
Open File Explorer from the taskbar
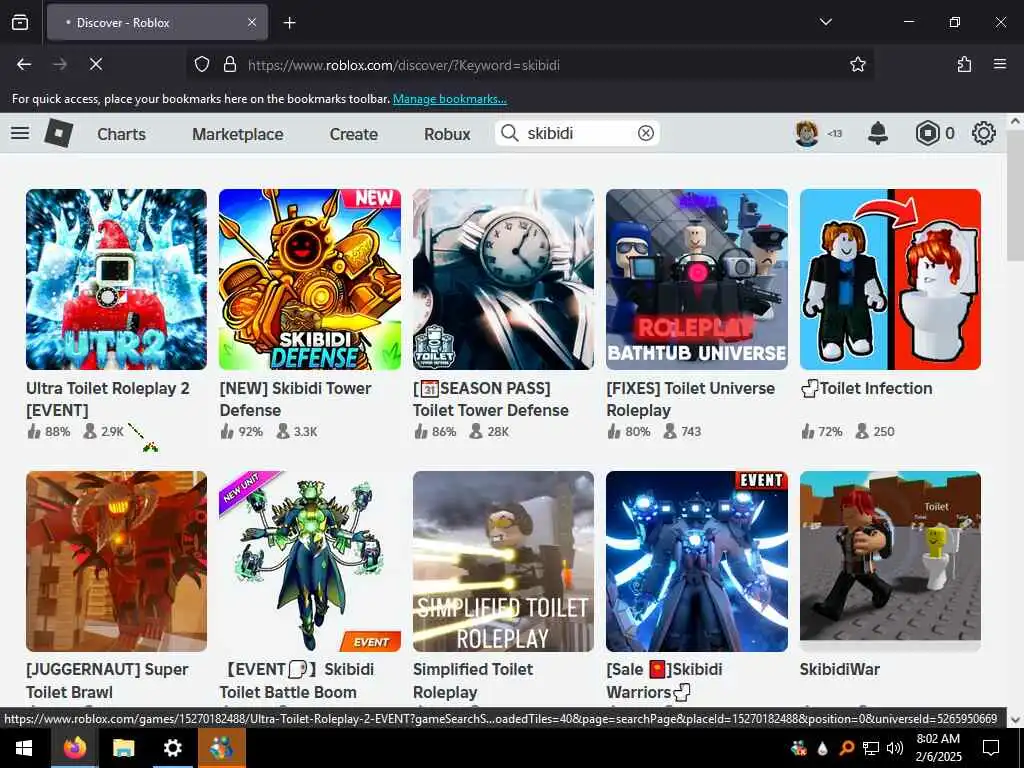point(123,748)
